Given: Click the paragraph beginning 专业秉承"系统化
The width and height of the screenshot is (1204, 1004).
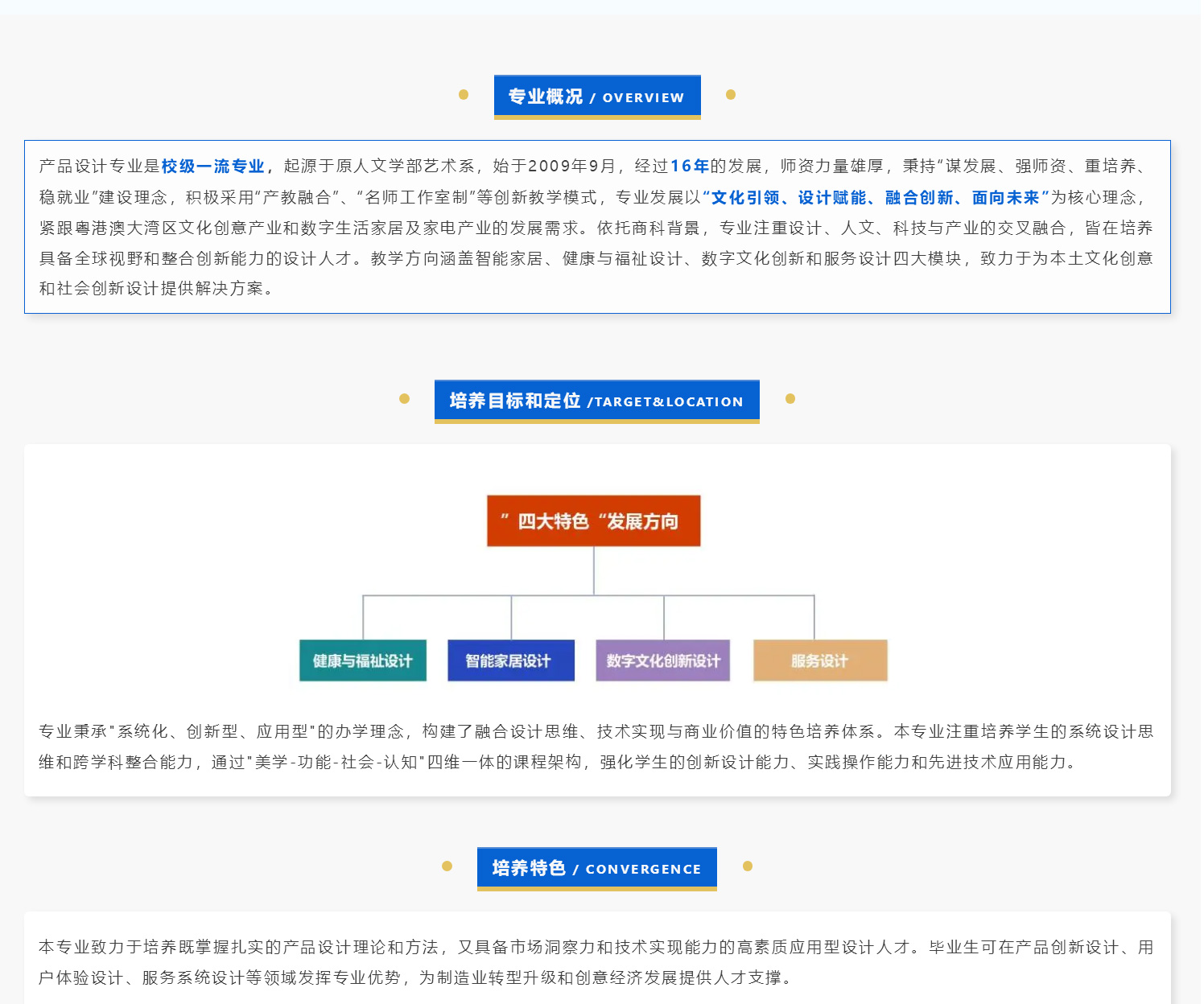Looking at the screenshot, I should (x=596, y=747).
